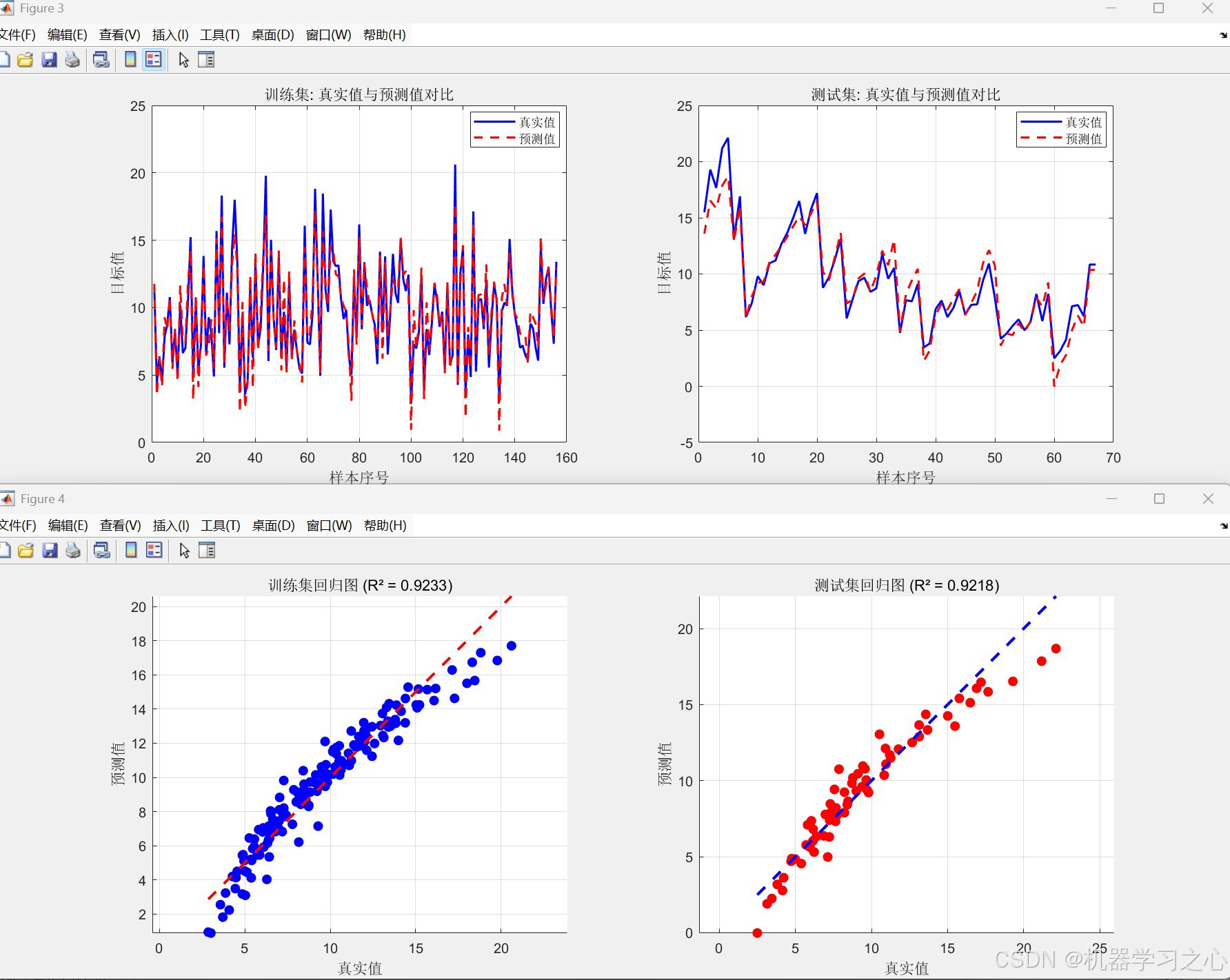Click Link Plot icon in Figure 4 toolbar
Viewport: 1230px width, 980px height.
pos(102,550)
